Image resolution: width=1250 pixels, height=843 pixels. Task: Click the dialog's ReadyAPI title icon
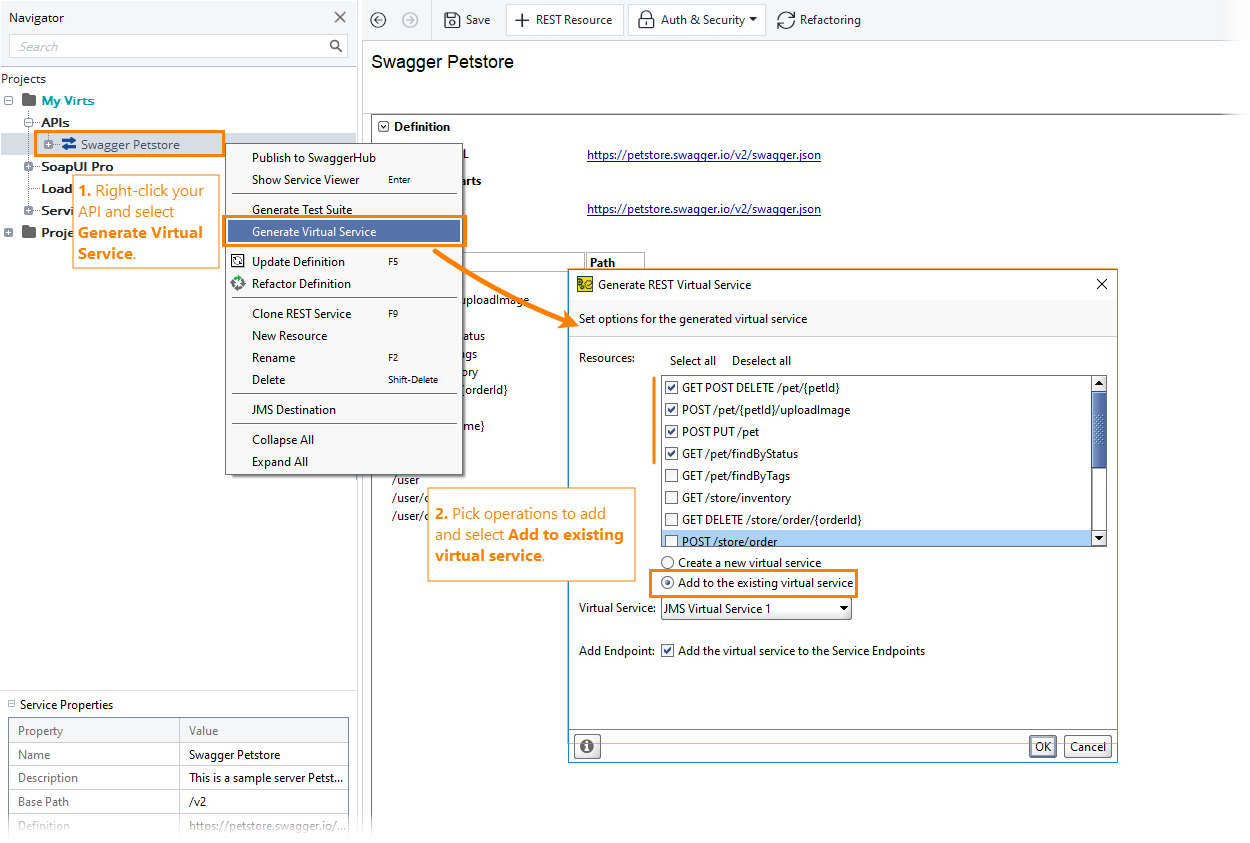pyautogui.click(x=585, y=284)
